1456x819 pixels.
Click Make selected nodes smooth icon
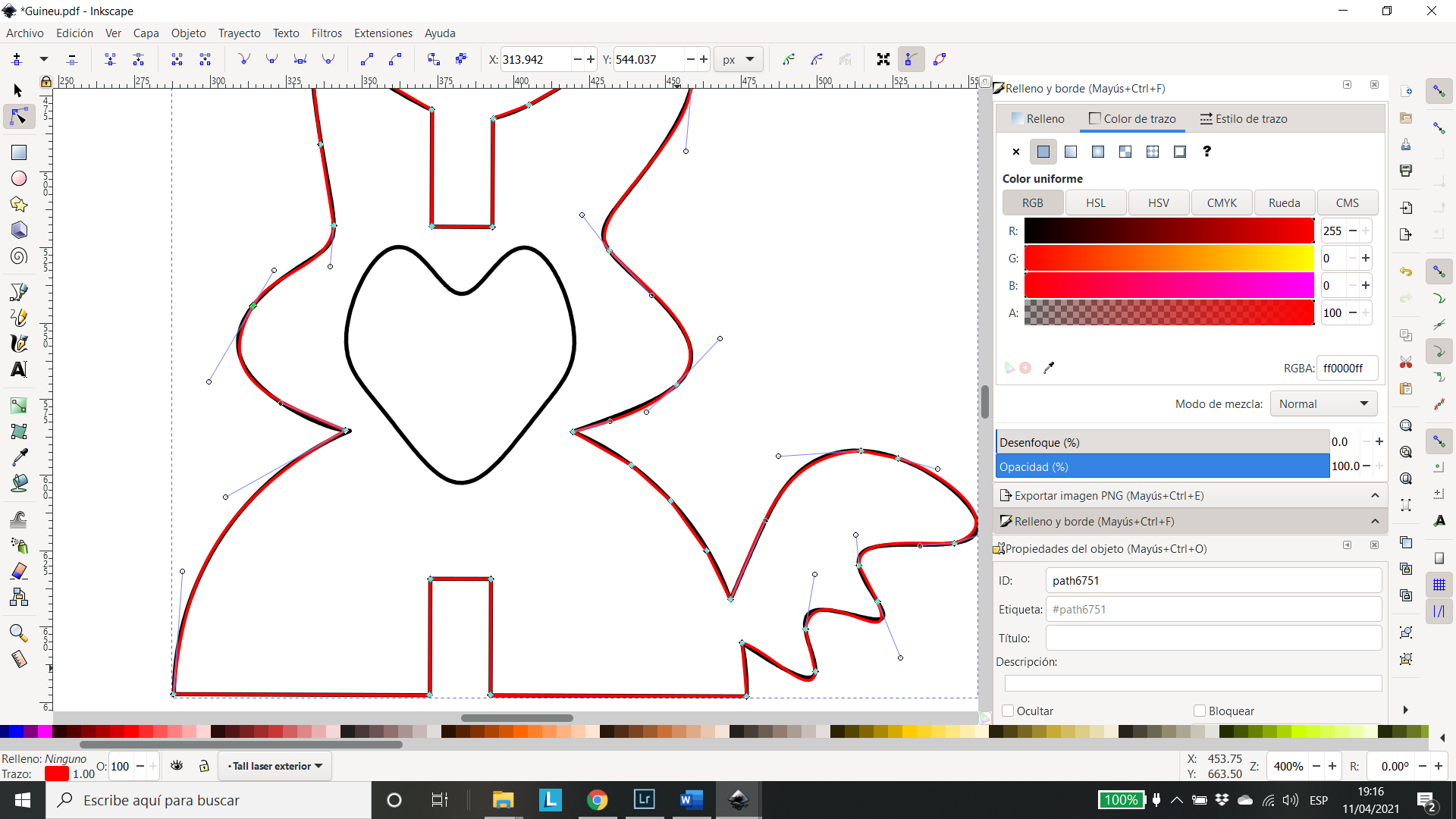click(271, 59)
